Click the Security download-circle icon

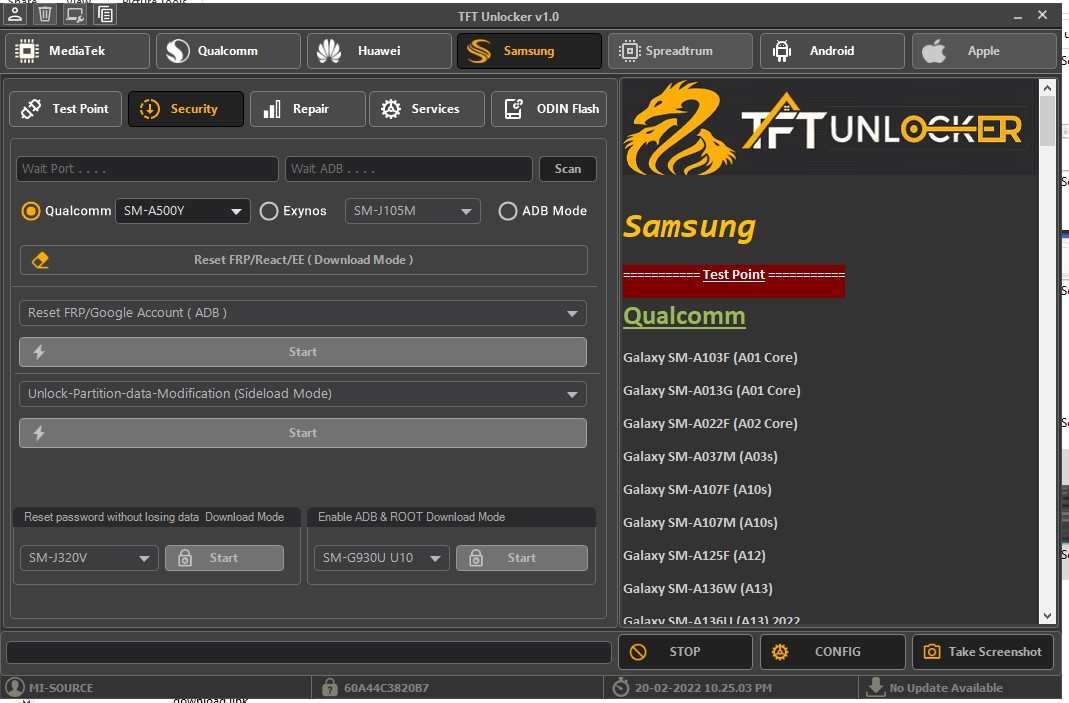[x=149, y=109]
